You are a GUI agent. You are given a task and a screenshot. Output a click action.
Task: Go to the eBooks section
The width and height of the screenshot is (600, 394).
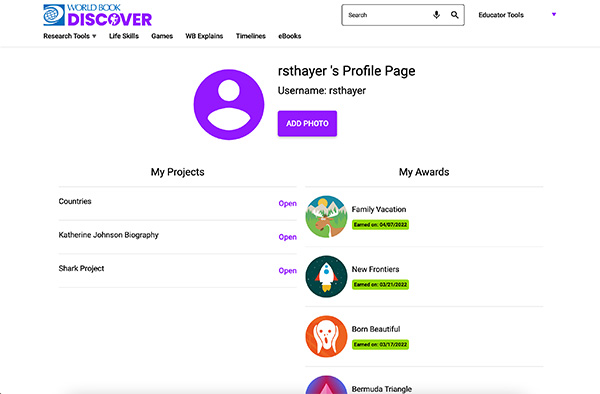(x=290, y=36)
